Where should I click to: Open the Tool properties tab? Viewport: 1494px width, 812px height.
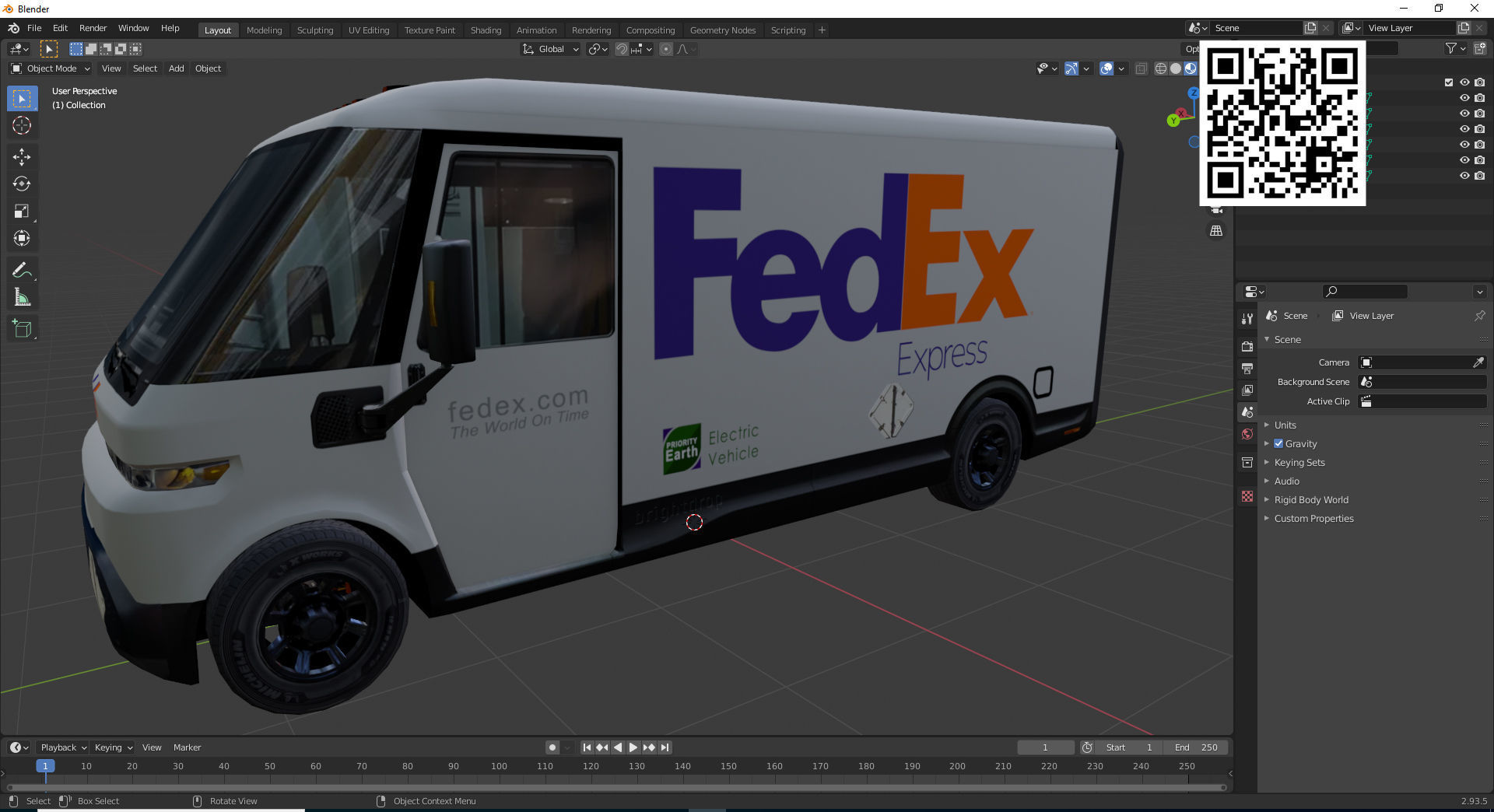pos(1247,319)
